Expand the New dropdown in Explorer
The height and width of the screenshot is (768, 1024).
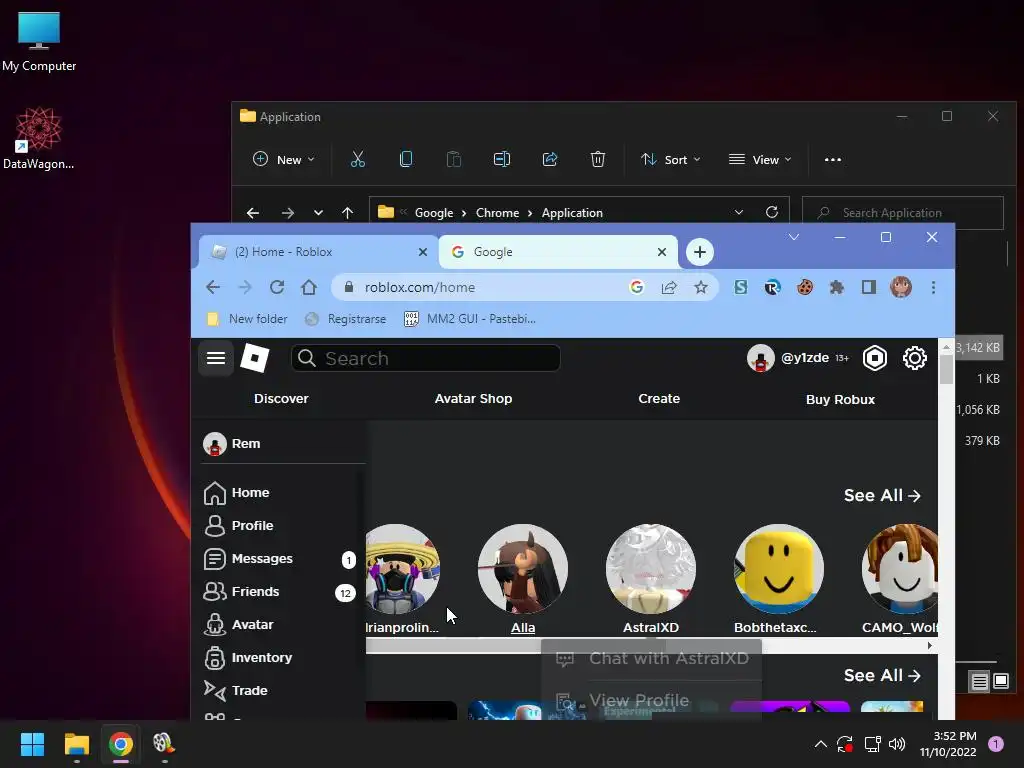(283, 159)
